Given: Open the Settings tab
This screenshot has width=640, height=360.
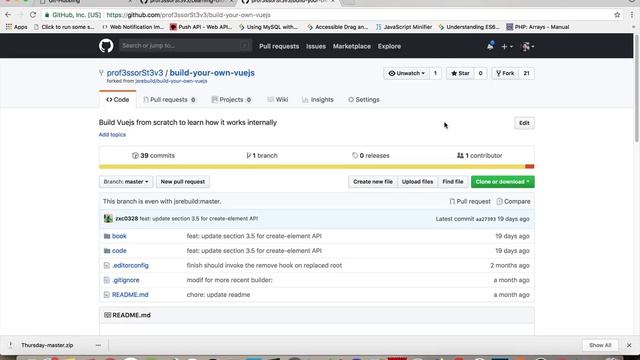Looking at the screenshot, I should pyautogui.click(x=364, y=100).
